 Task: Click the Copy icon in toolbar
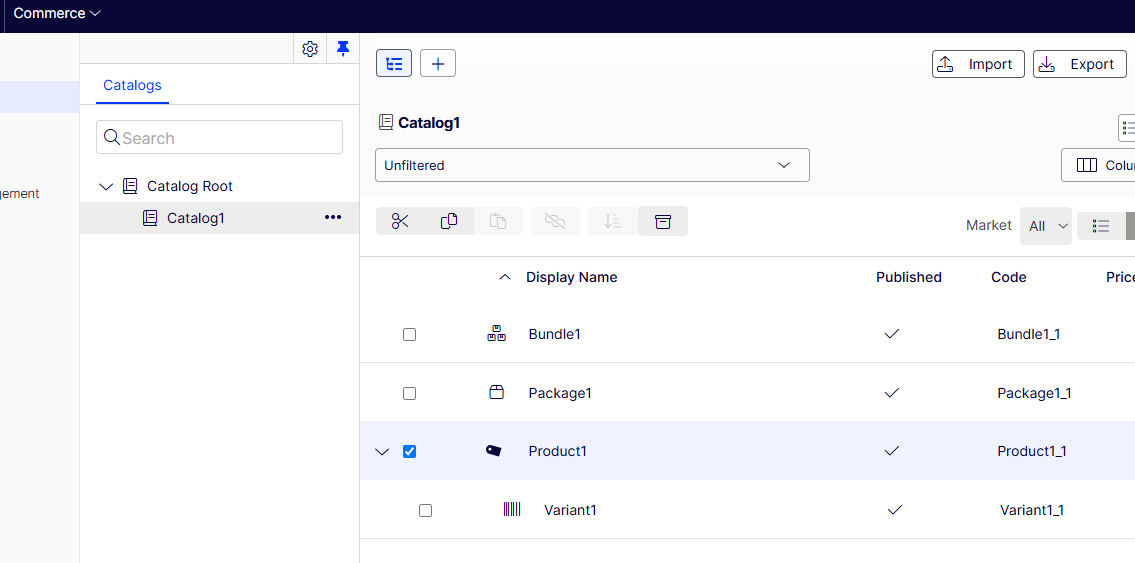[449, 221]
